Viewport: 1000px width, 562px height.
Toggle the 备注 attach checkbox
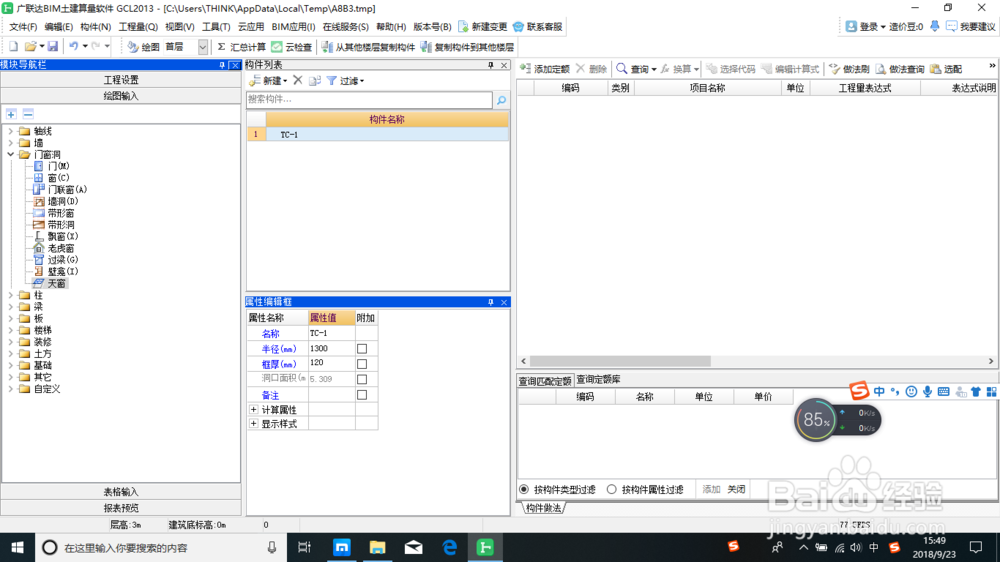coord(362,395)
